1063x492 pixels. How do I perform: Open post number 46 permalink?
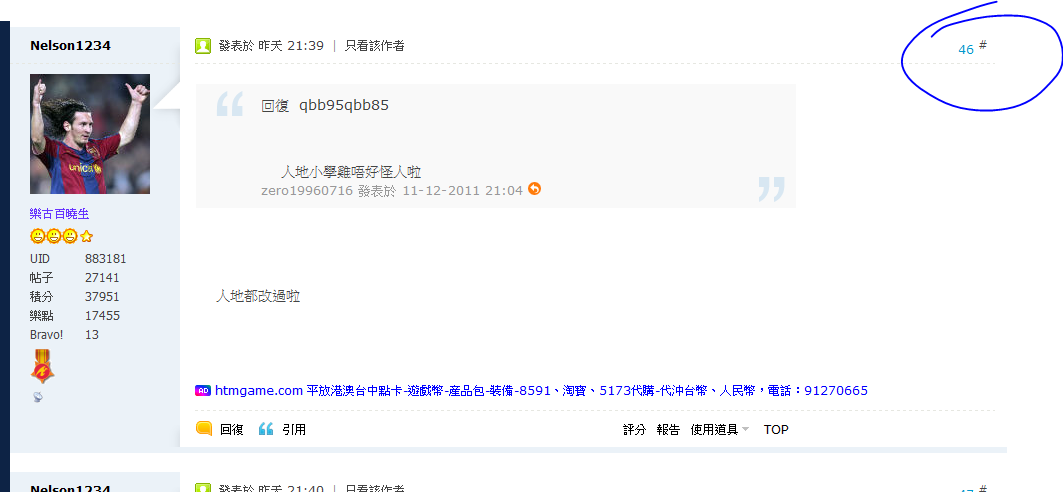966,49
